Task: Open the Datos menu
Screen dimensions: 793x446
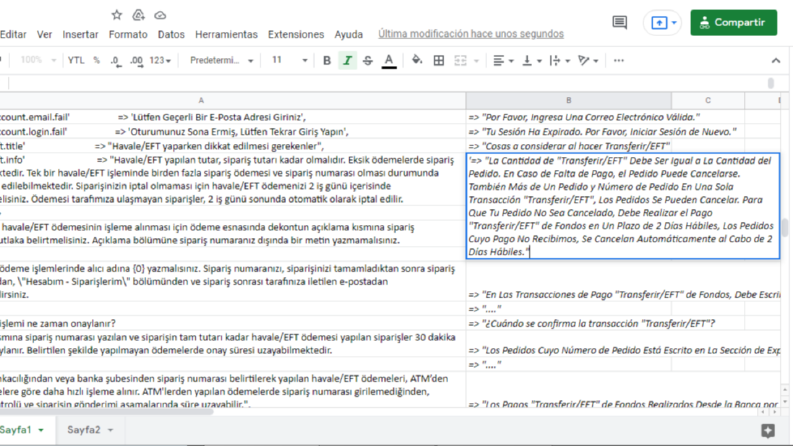Action: point(171,34)
